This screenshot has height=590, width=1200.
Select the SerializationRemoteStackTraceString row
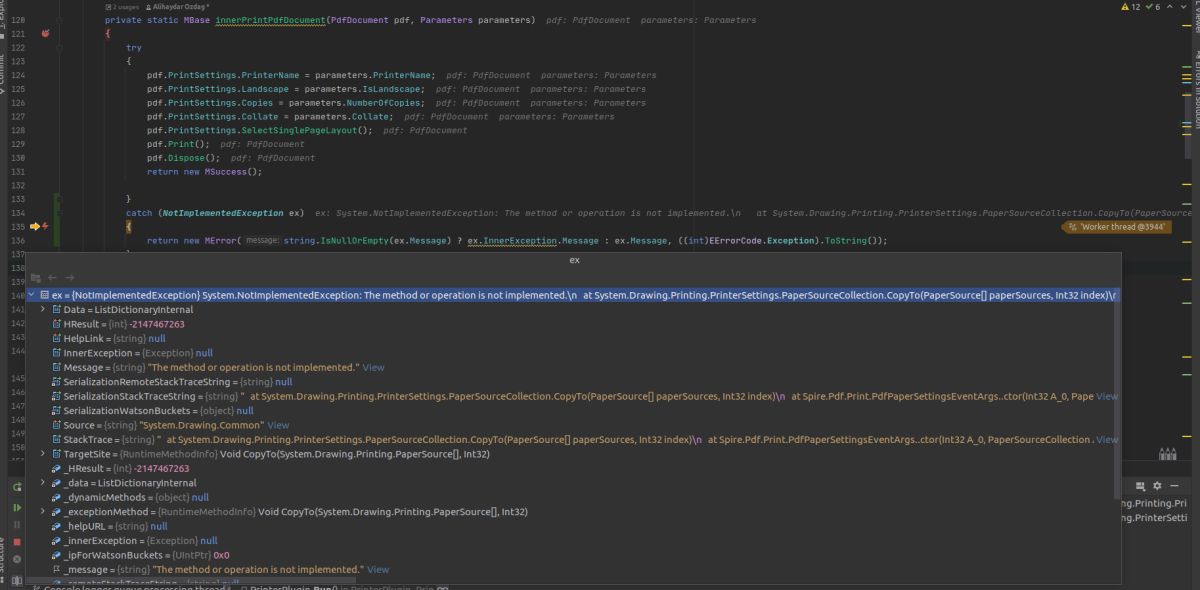tap(572, 382)
